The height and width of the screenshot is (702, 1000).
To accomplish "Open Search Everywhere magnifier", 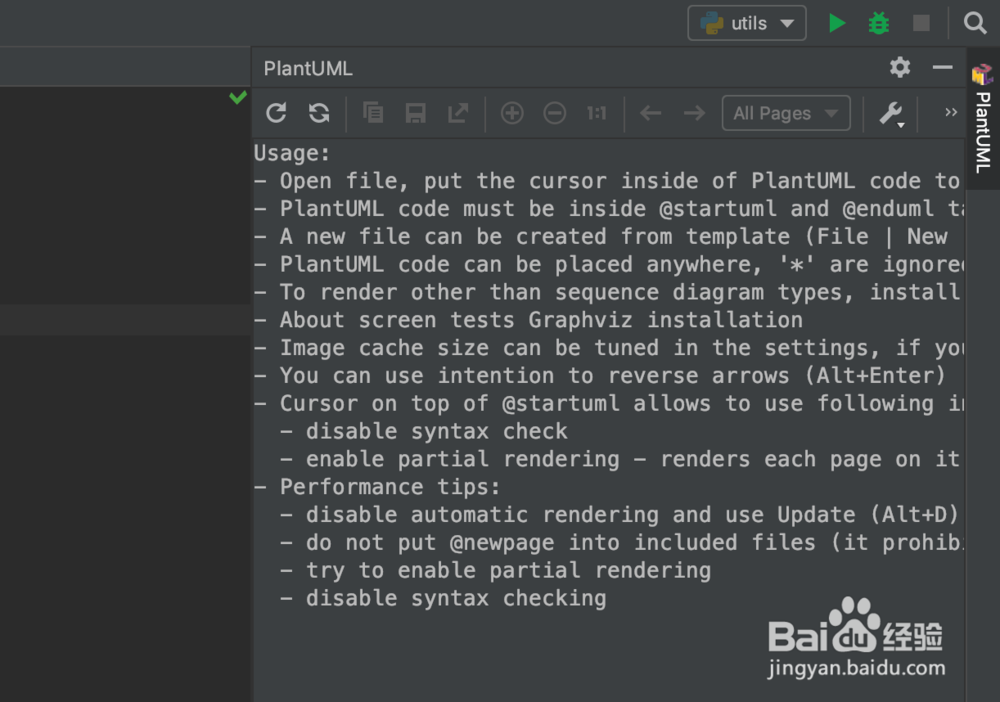I will point(975,23).
